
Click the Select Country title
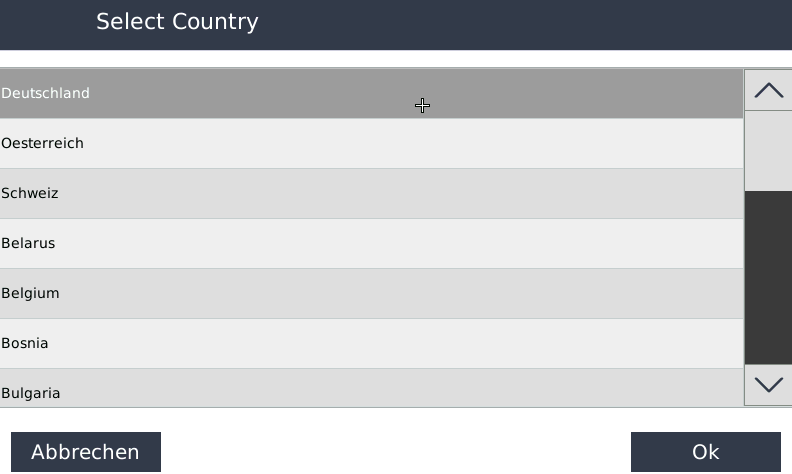pos(177,22)
